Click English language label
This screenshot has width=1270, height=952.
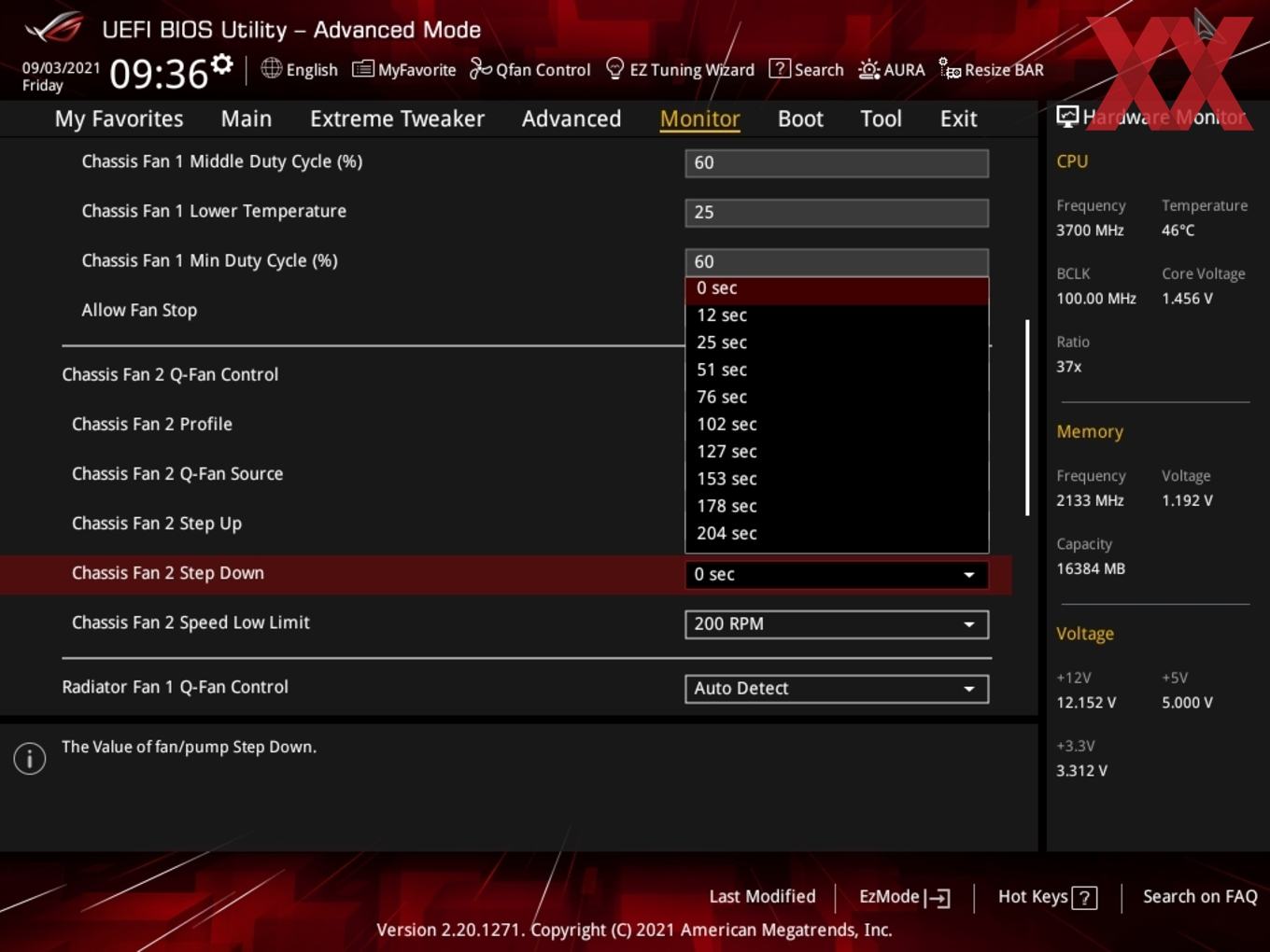pyautogui.click(x=312, y=70)
